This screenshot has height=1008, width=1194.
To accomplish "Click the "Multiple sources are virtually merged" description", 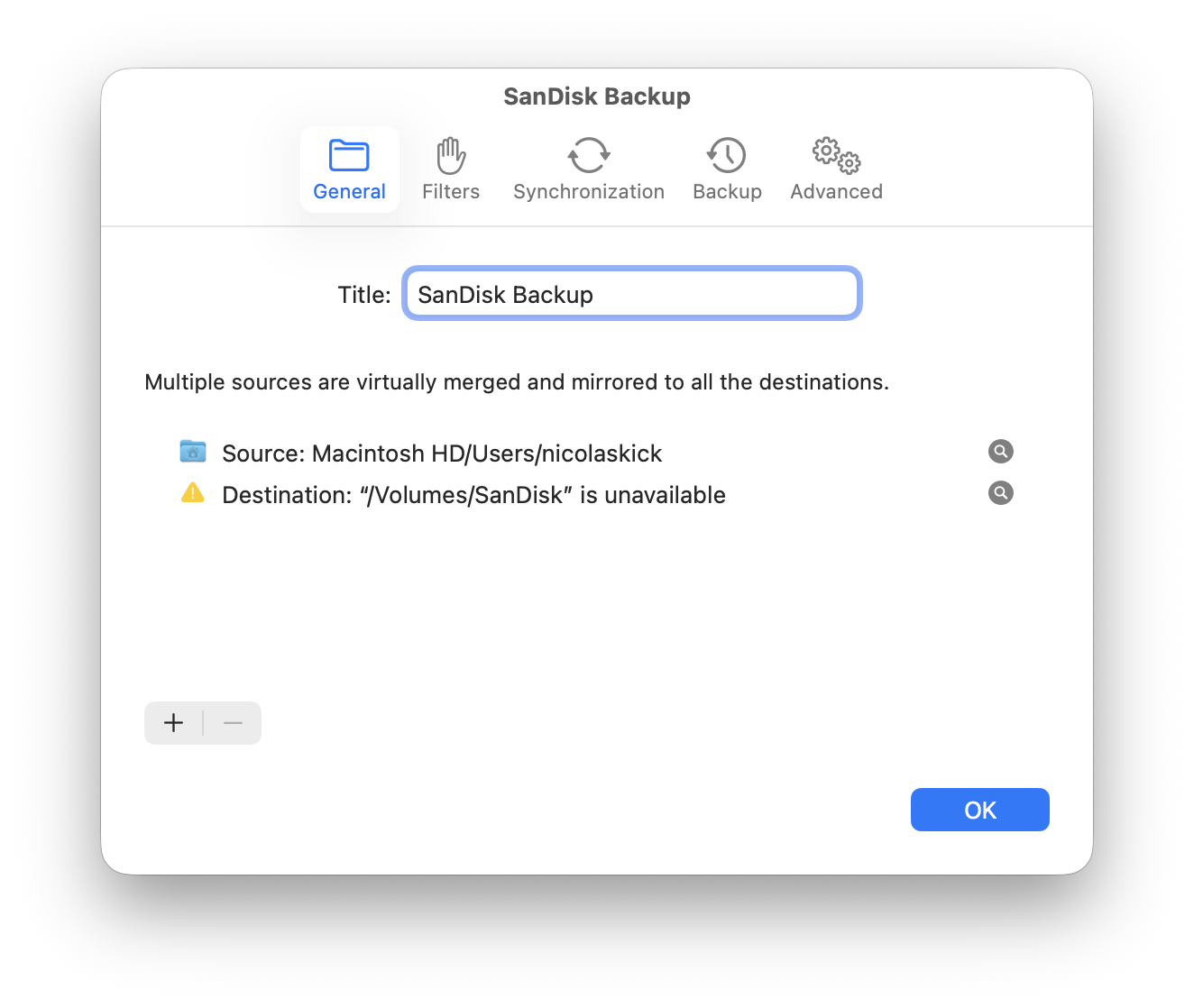I will tap(517, 382).
